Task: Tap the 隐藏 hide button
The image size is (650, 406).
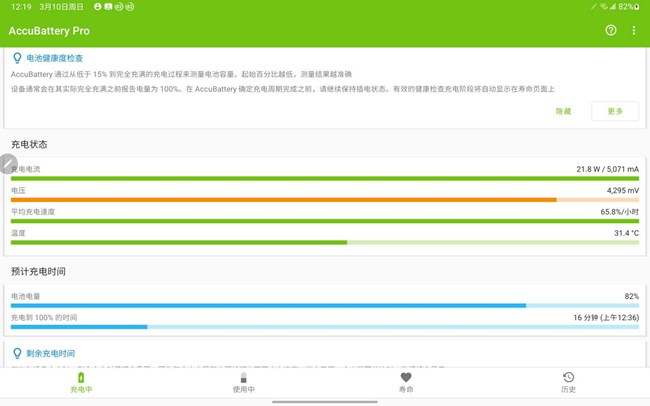Action: coord(563,111)
